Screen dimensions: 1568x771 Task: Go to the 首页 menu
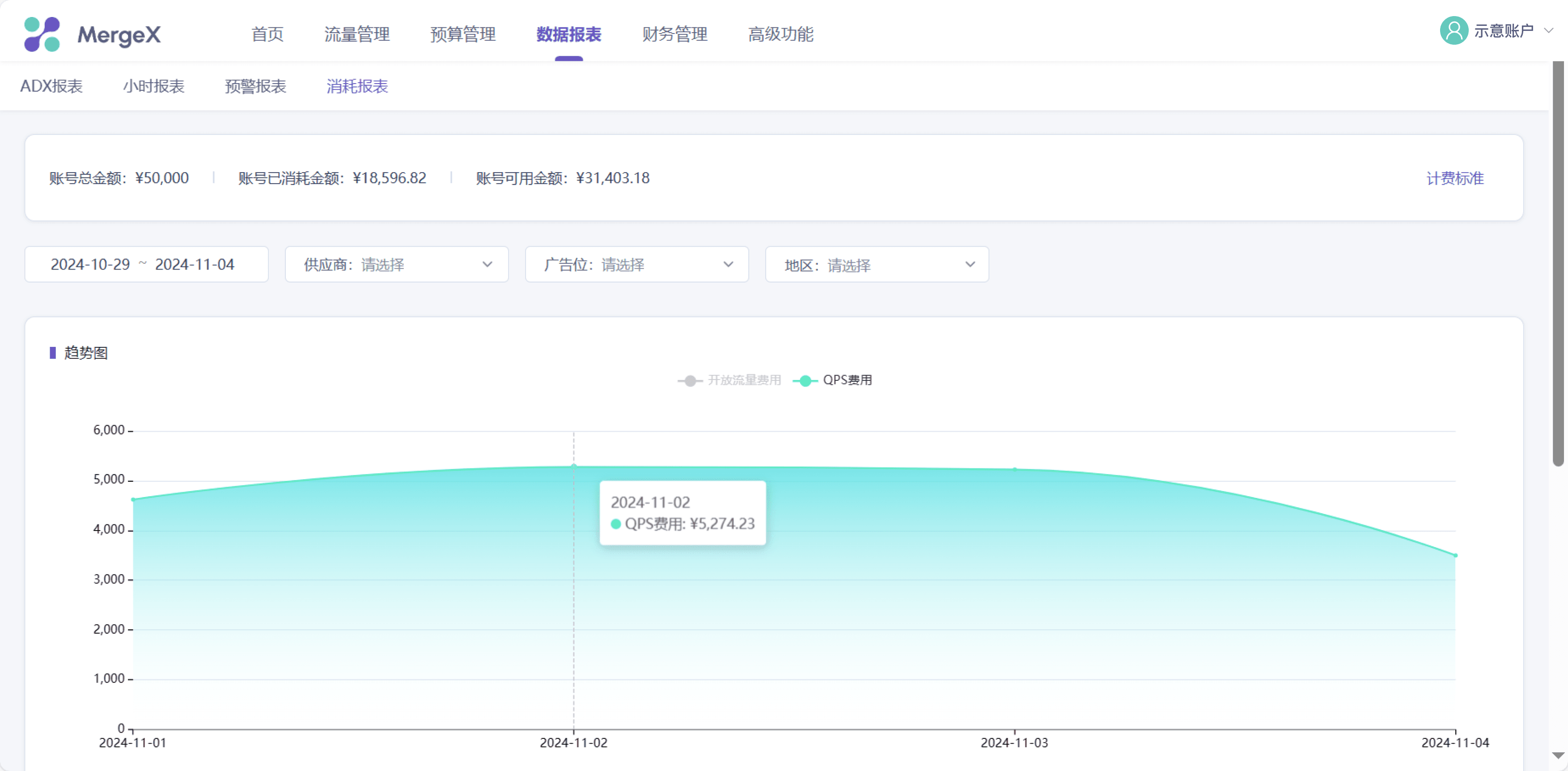click(267, 34)
